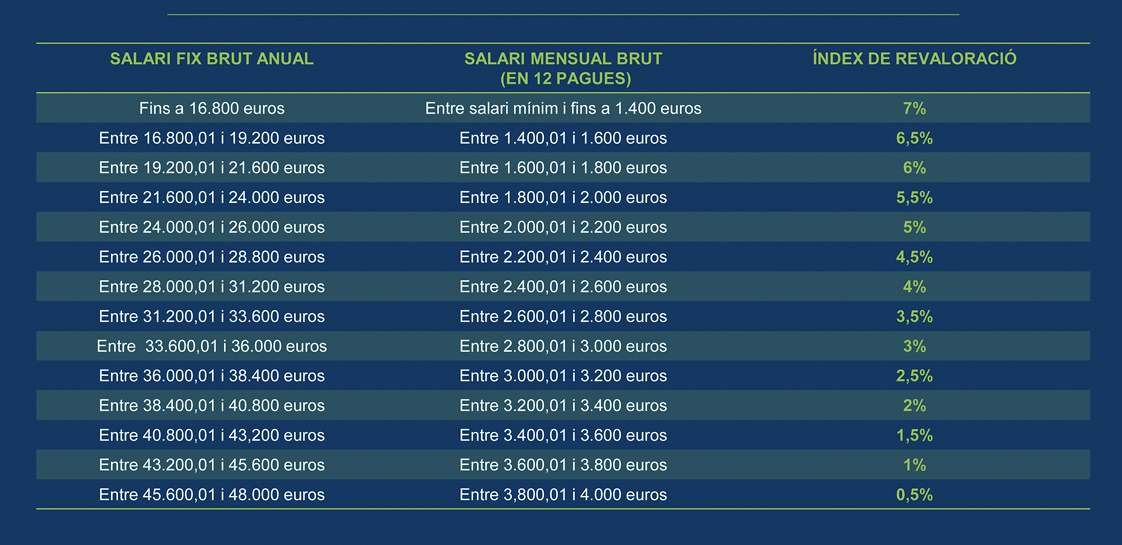Select "Entre 31.200,01 i 33.600 euros" cell
1122x545 pixels.
click(x=212, y=317)
